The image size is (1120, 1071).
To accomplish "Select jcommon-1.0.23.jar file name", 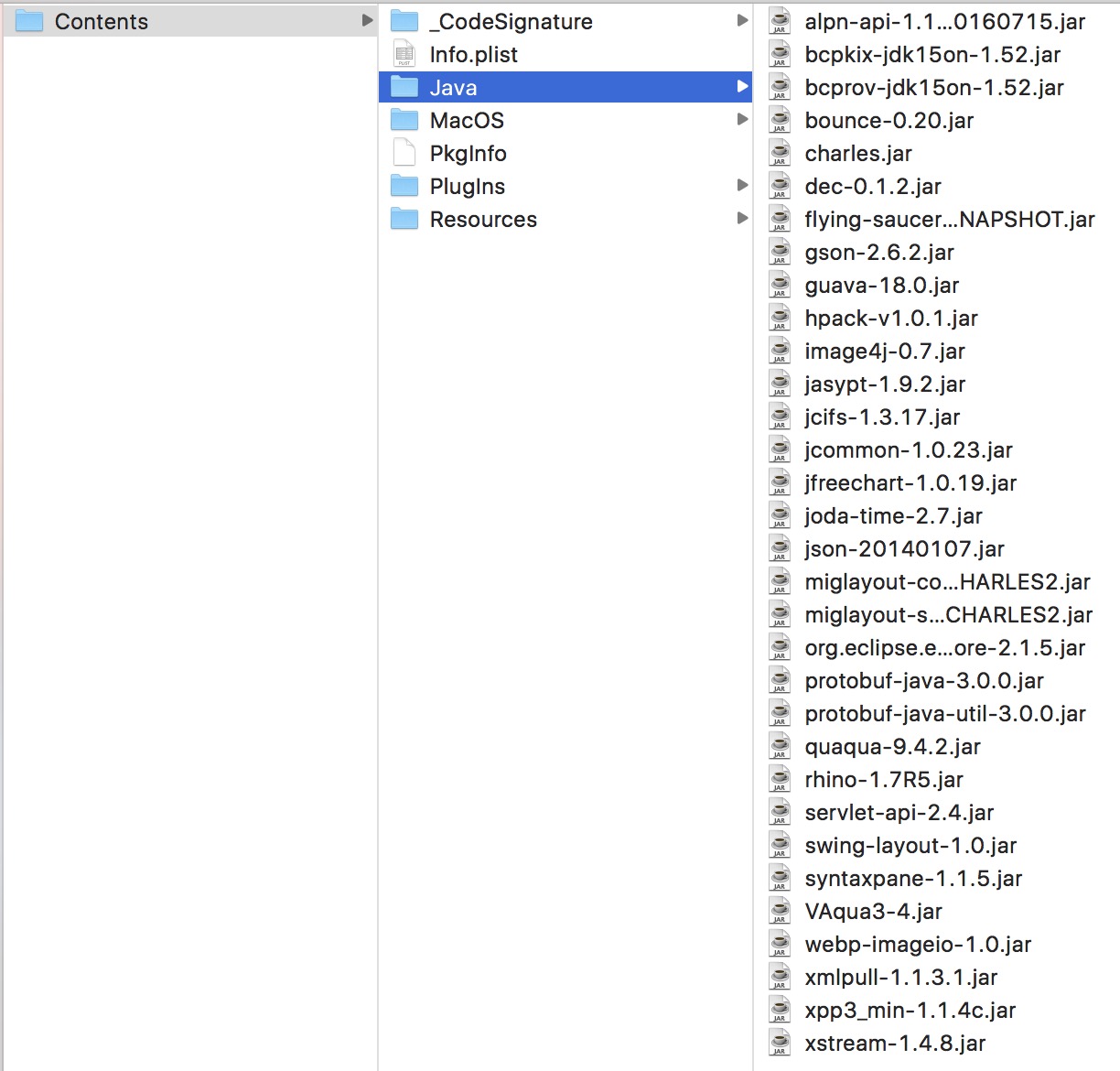I will (x=909, y=450).
